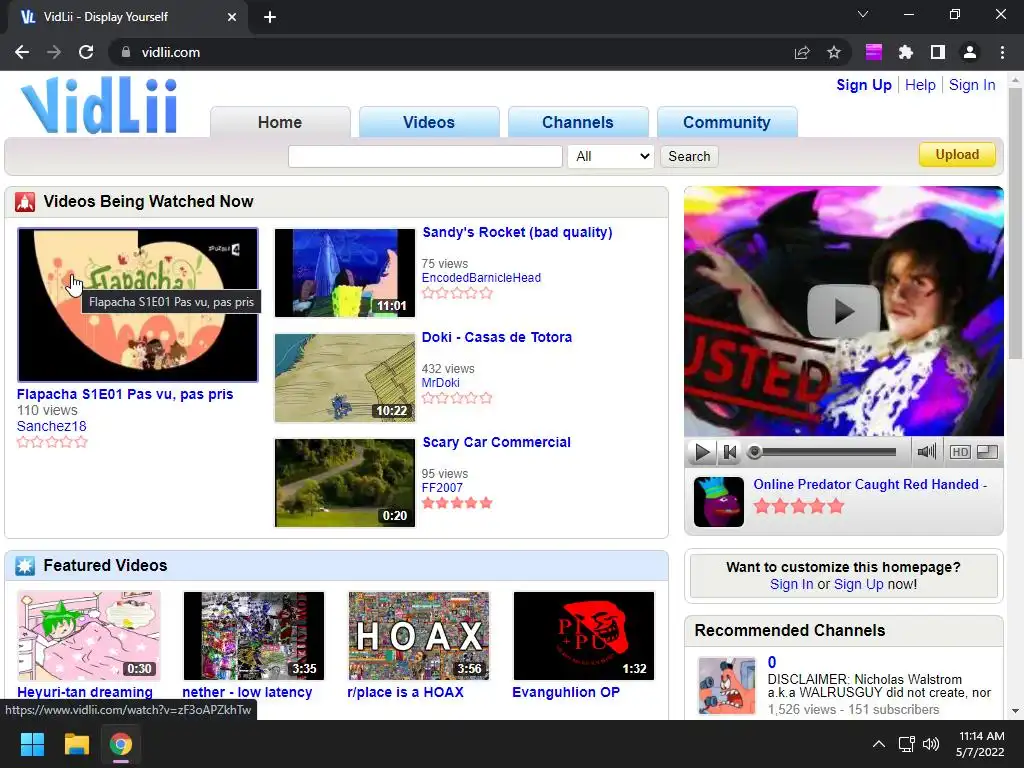
Task: Open recommended channel 0 avatar
Action: (x=726, y=686)
